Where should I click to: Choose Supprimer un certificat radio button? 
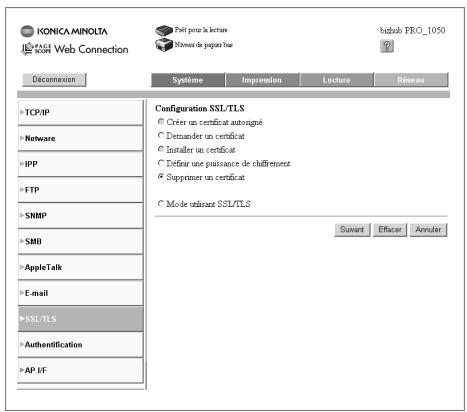(161, 177)
